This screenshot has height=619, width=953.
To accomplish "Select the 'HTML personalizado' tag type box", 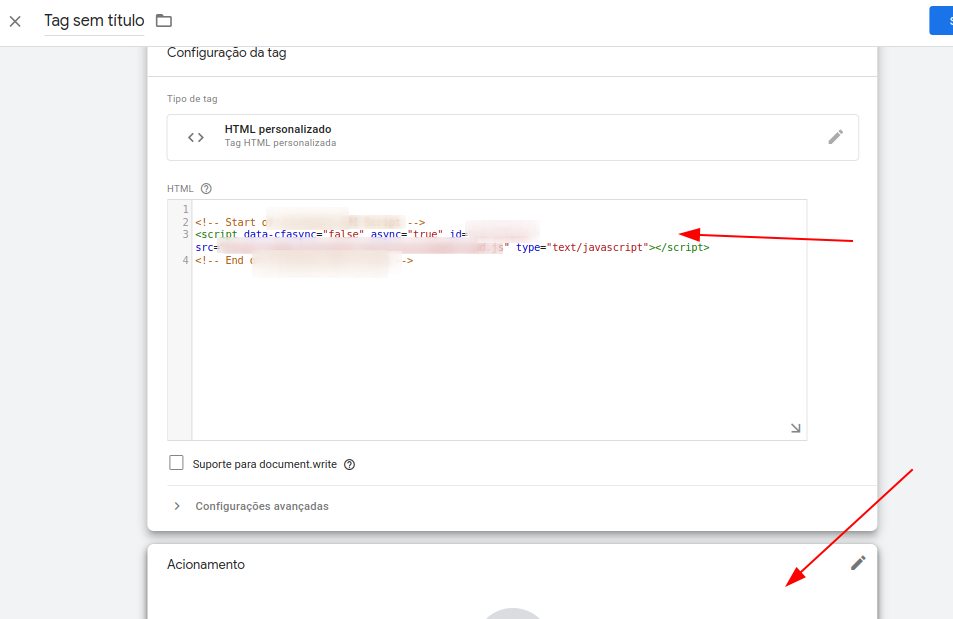I will (512, 137).
